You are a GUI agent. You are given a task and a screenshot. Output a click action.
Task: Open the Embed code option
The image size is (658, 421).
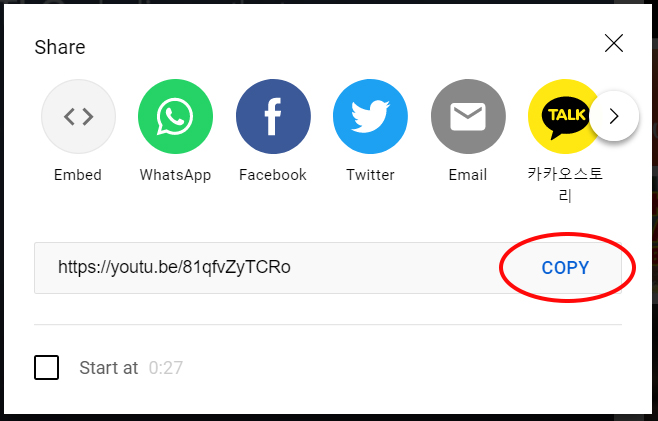[x=78, y=116]
